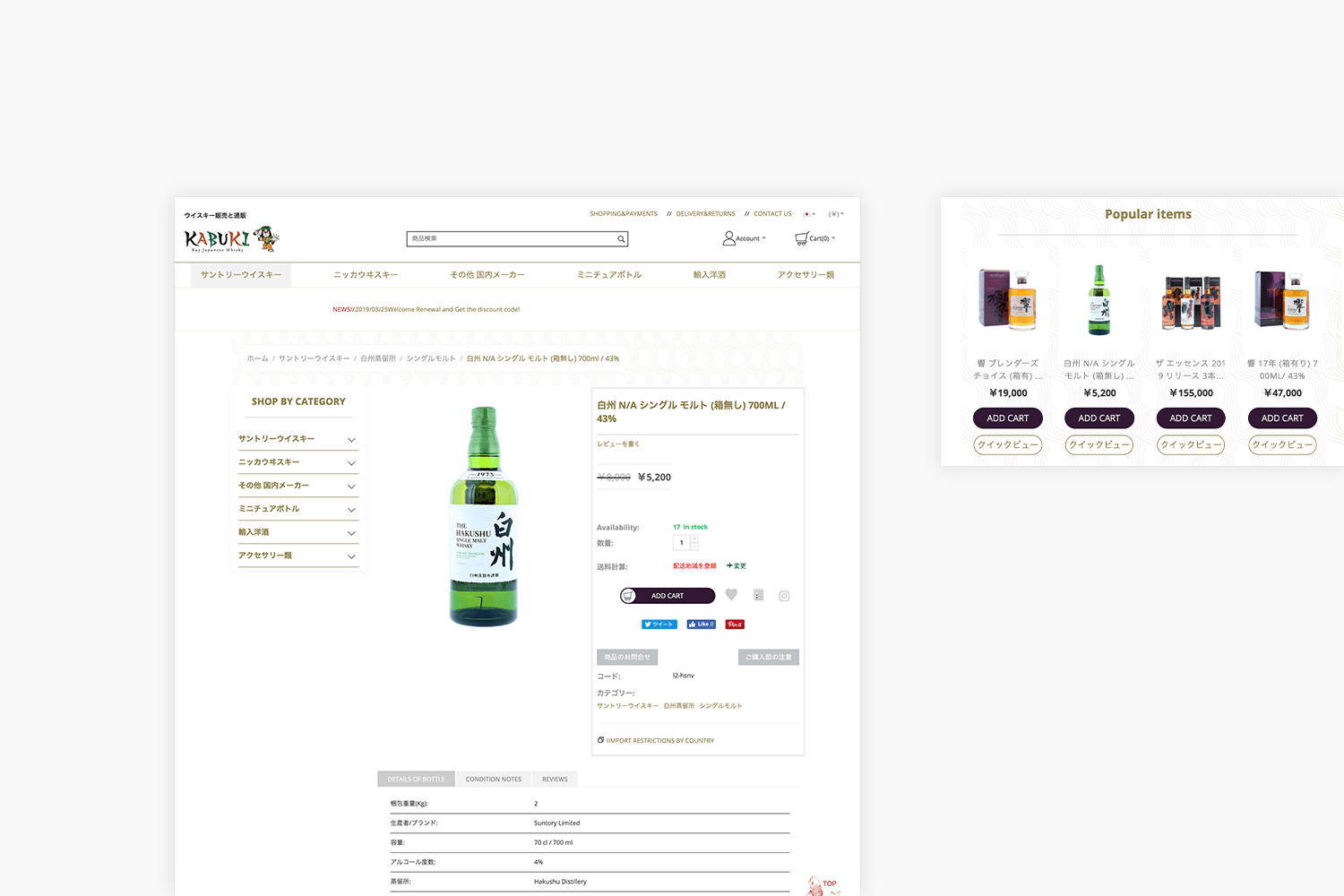
Task: Add ¥47,000 item to cart
Action: coord(1282,418)
